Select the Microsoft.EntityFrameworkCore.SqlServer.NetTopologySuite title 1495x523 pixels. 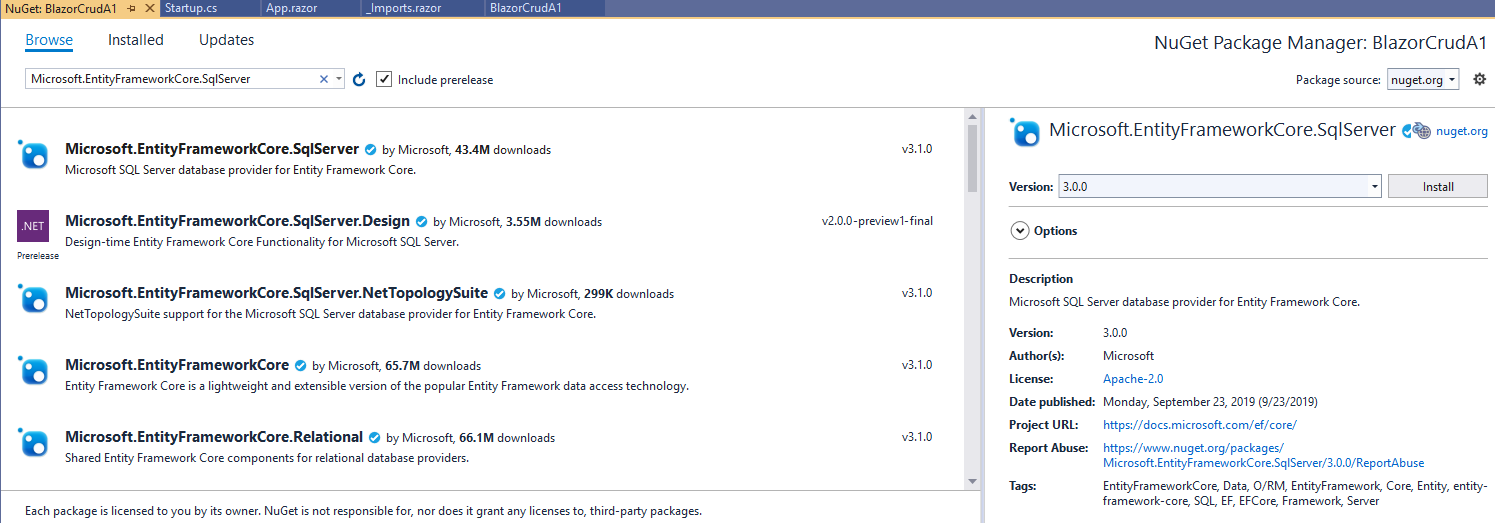(x=277, y=293)
